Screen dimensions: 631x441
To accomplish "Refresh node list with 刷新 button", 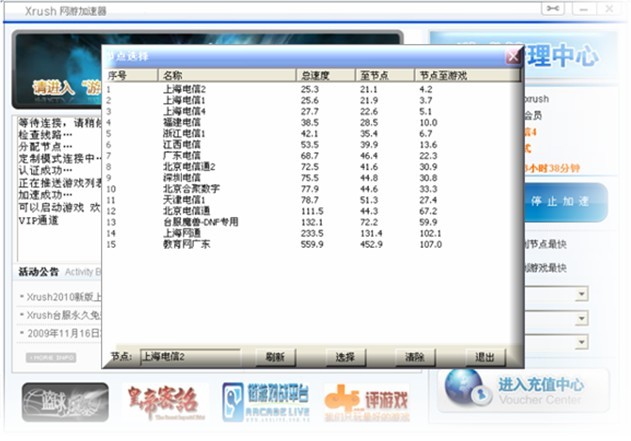I will coord(276,357).
